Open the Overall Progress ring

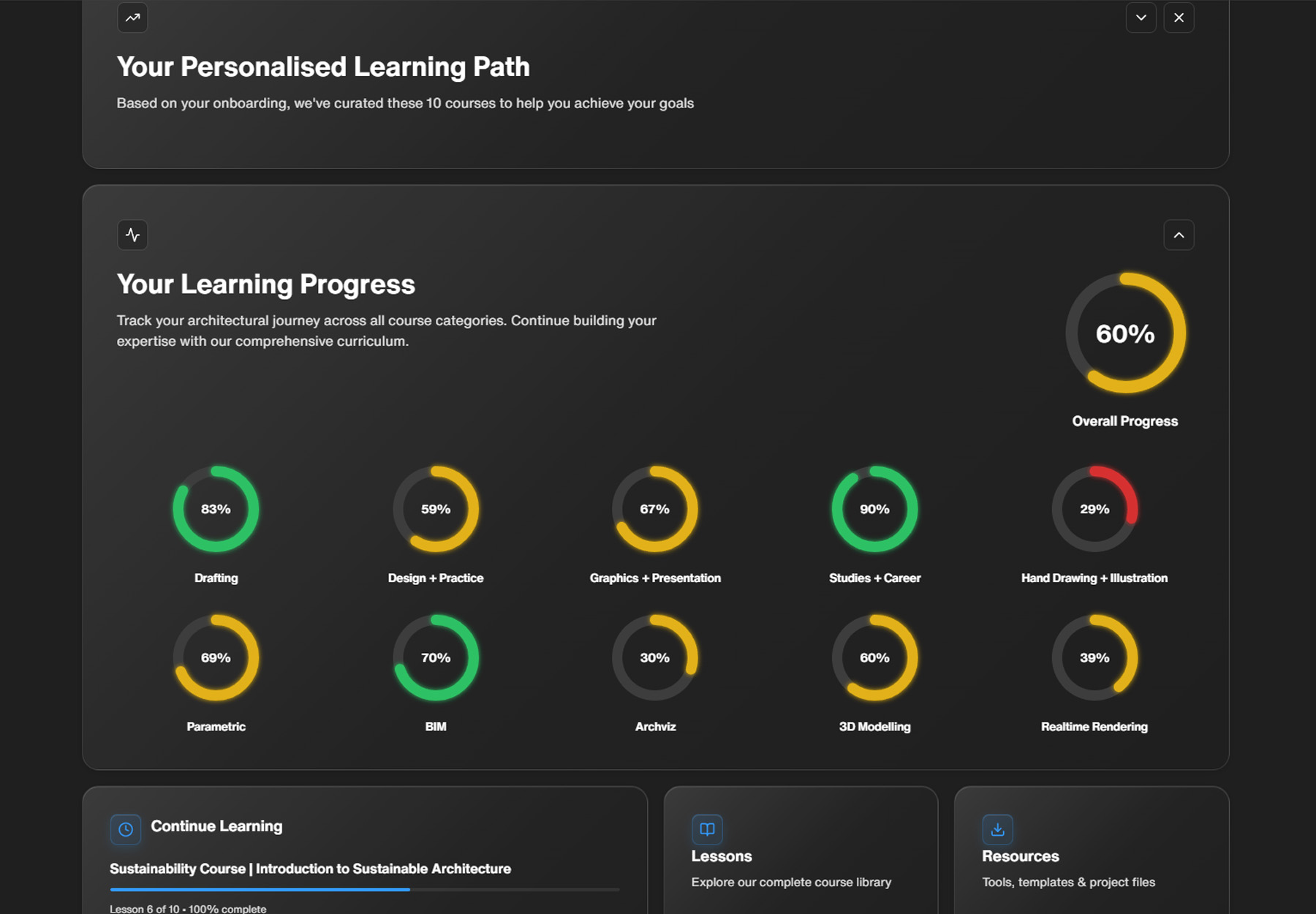pos(1125,333)
